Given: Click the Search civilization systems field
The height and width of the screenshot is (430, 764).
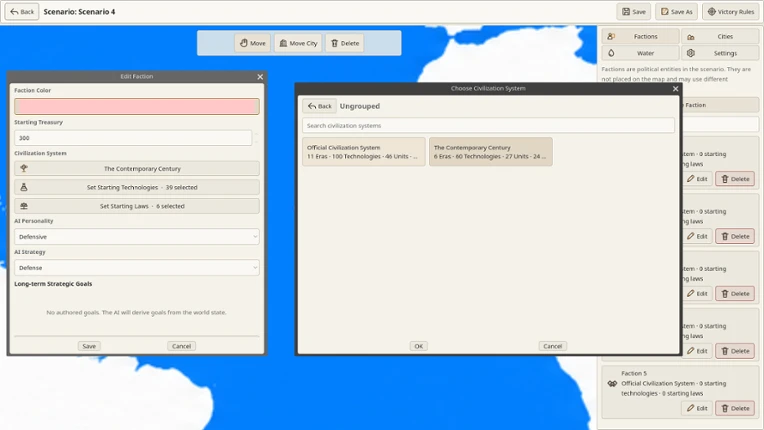Looking at the screenshot, I should tap(488, 126).
